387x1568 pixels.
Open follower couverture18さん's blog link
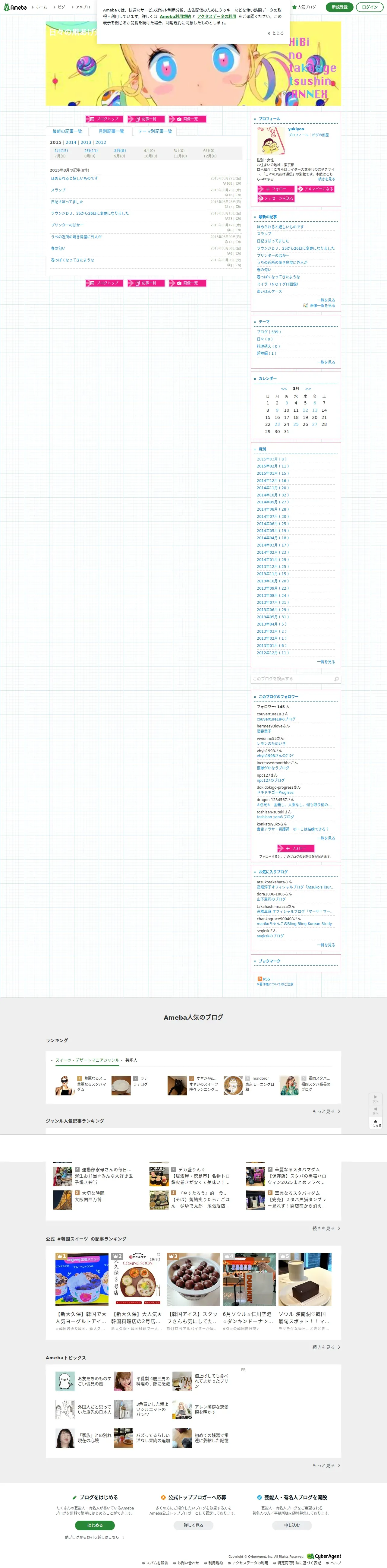pyautogui.click(x=276, y=719)
